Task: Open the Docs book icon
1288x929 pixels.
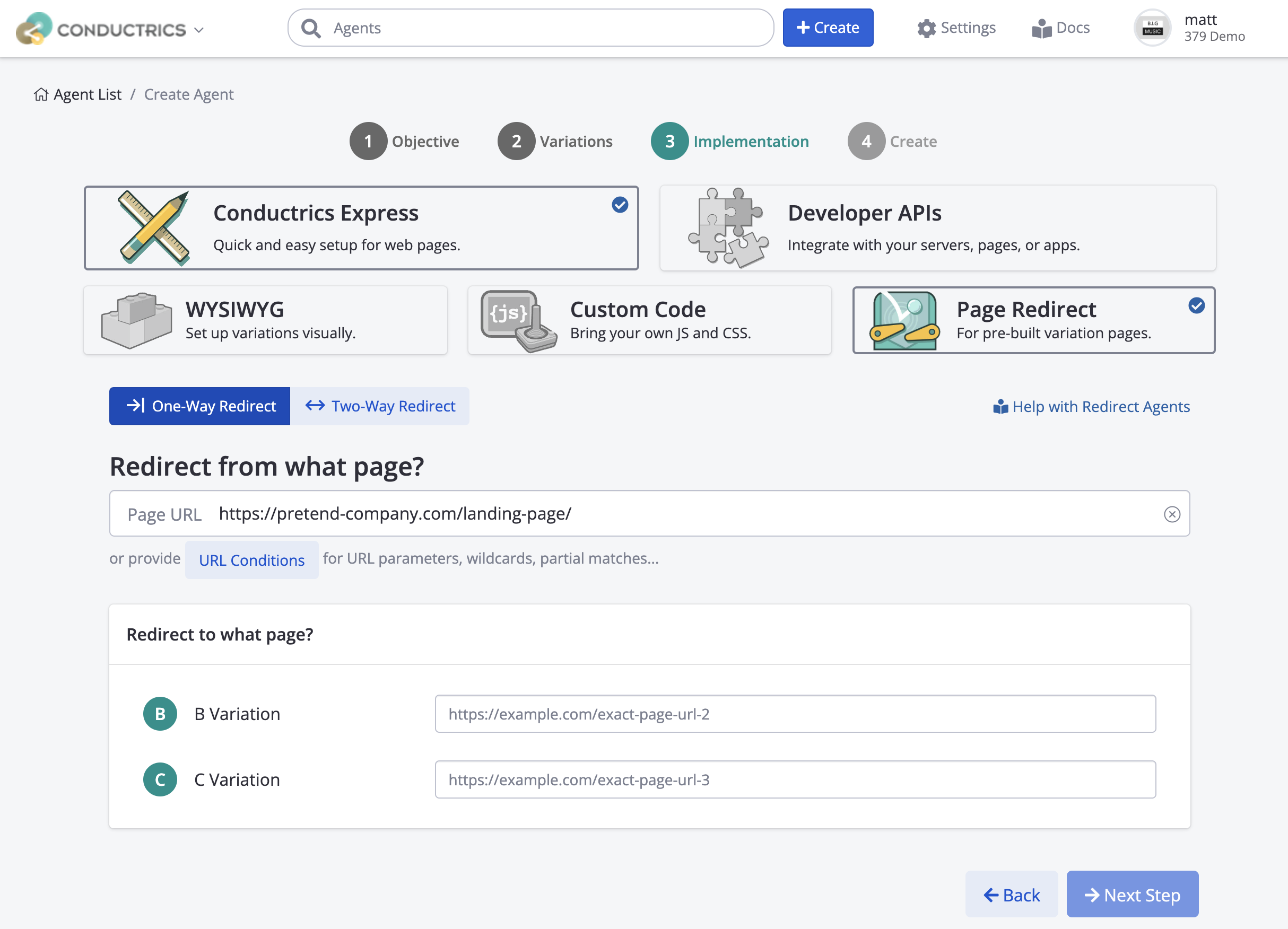Action: click(1041, 29)
